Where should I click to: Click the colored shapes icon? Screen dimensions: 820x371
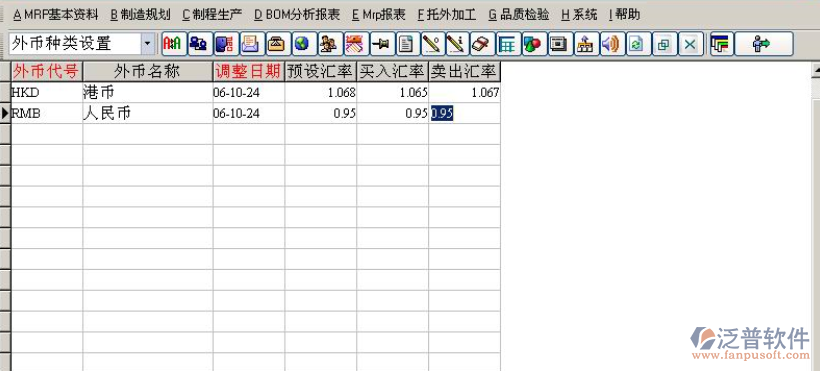click(533, 44)
